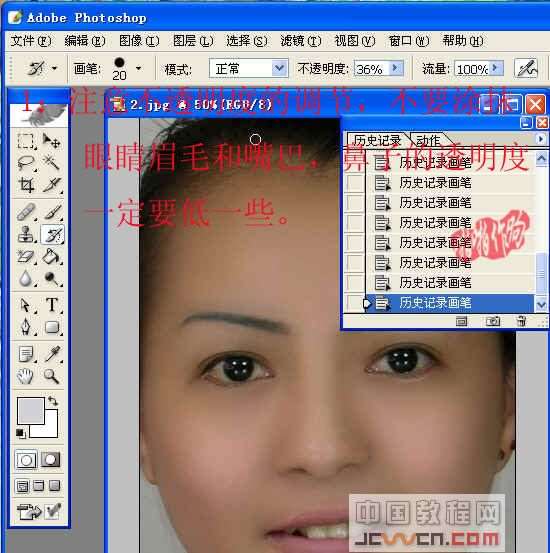Select the Lasso tool
Viewport: 550px width, 553px height.
pyautogui.click(x=26, y=163)
